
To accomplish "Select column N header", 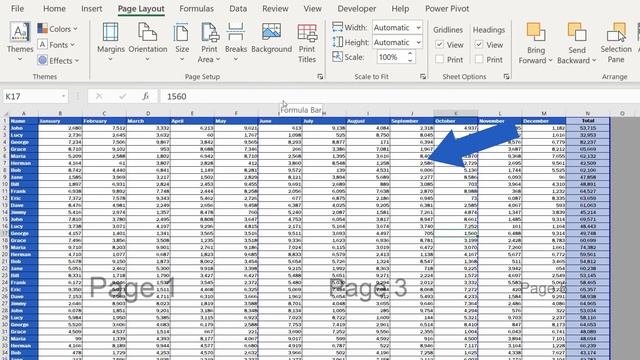I will pyautogui.click(x=588, y=113).
